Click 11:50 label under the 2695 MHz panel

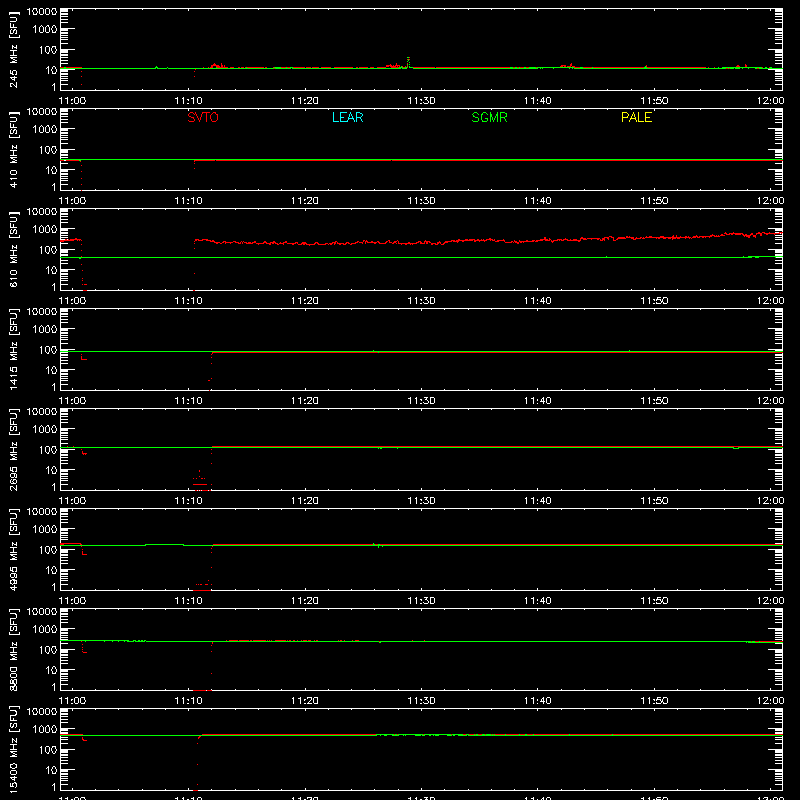click(x=654, y=501)
